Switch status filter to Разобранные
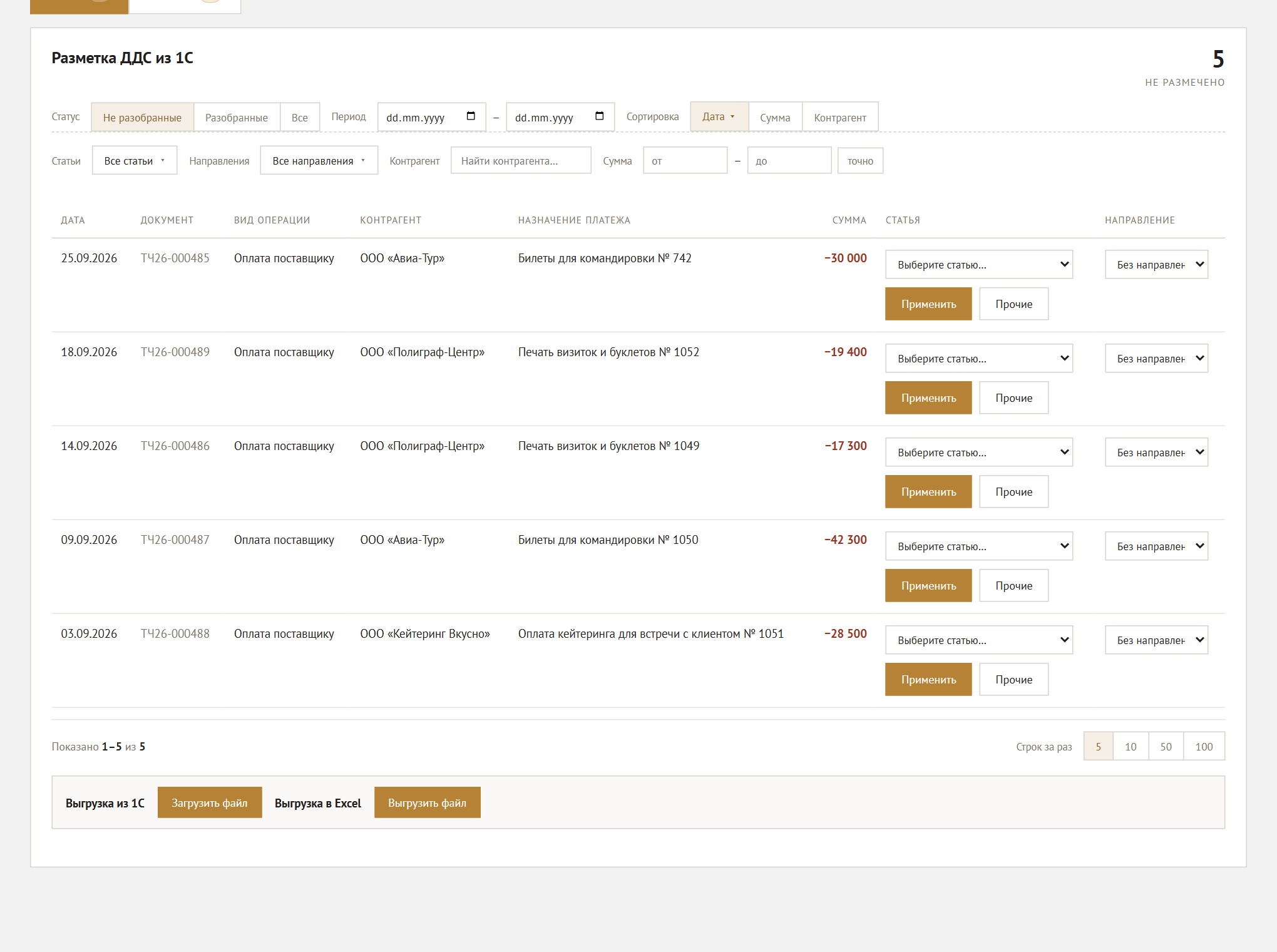The width and height of the screenshot is (1277, 952). (x=237, y=117)
